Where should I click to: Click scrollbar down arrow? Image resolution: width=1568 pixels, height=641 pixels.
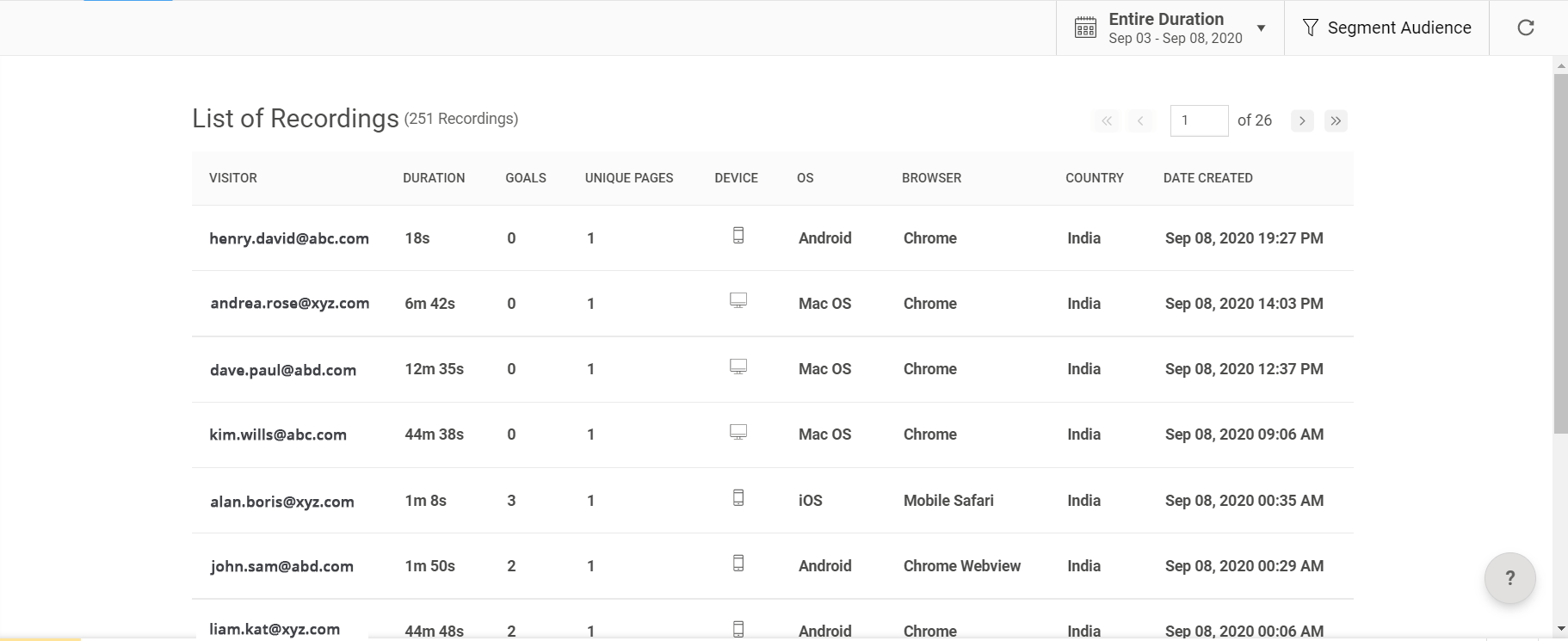(x=1560, y=630)
